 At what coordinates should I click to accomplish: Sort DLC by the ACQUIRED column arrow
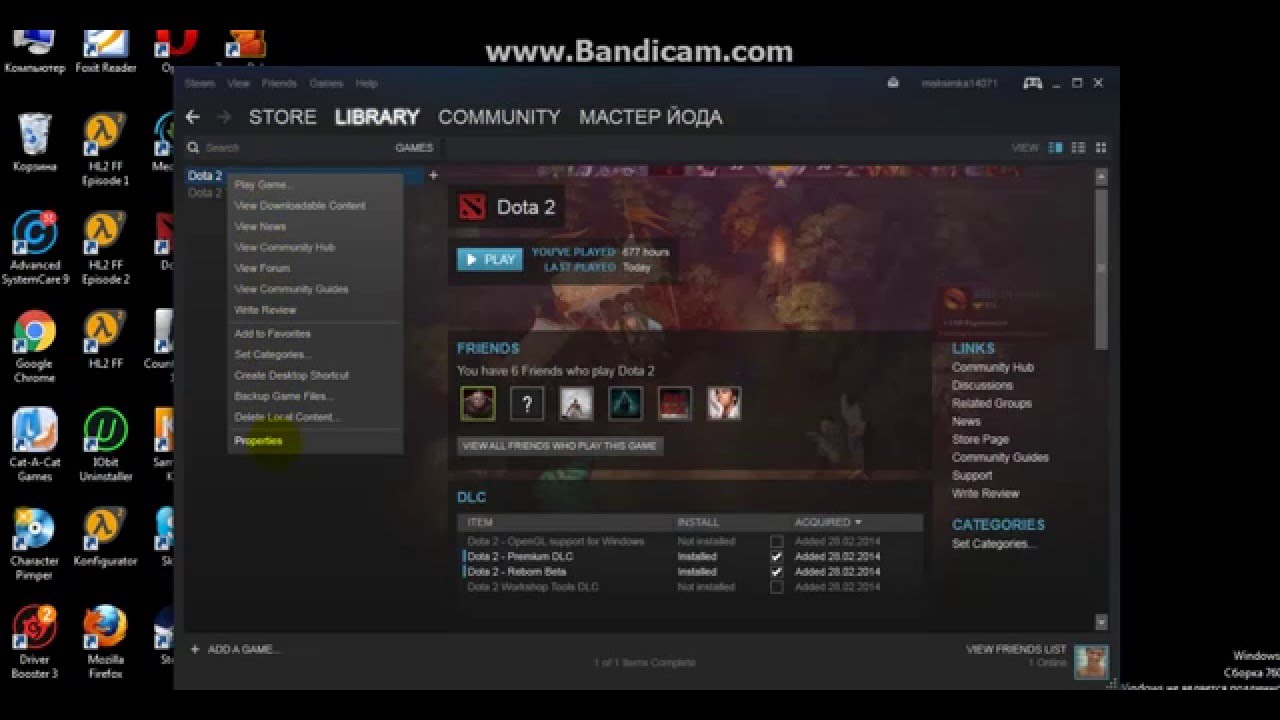858,522
